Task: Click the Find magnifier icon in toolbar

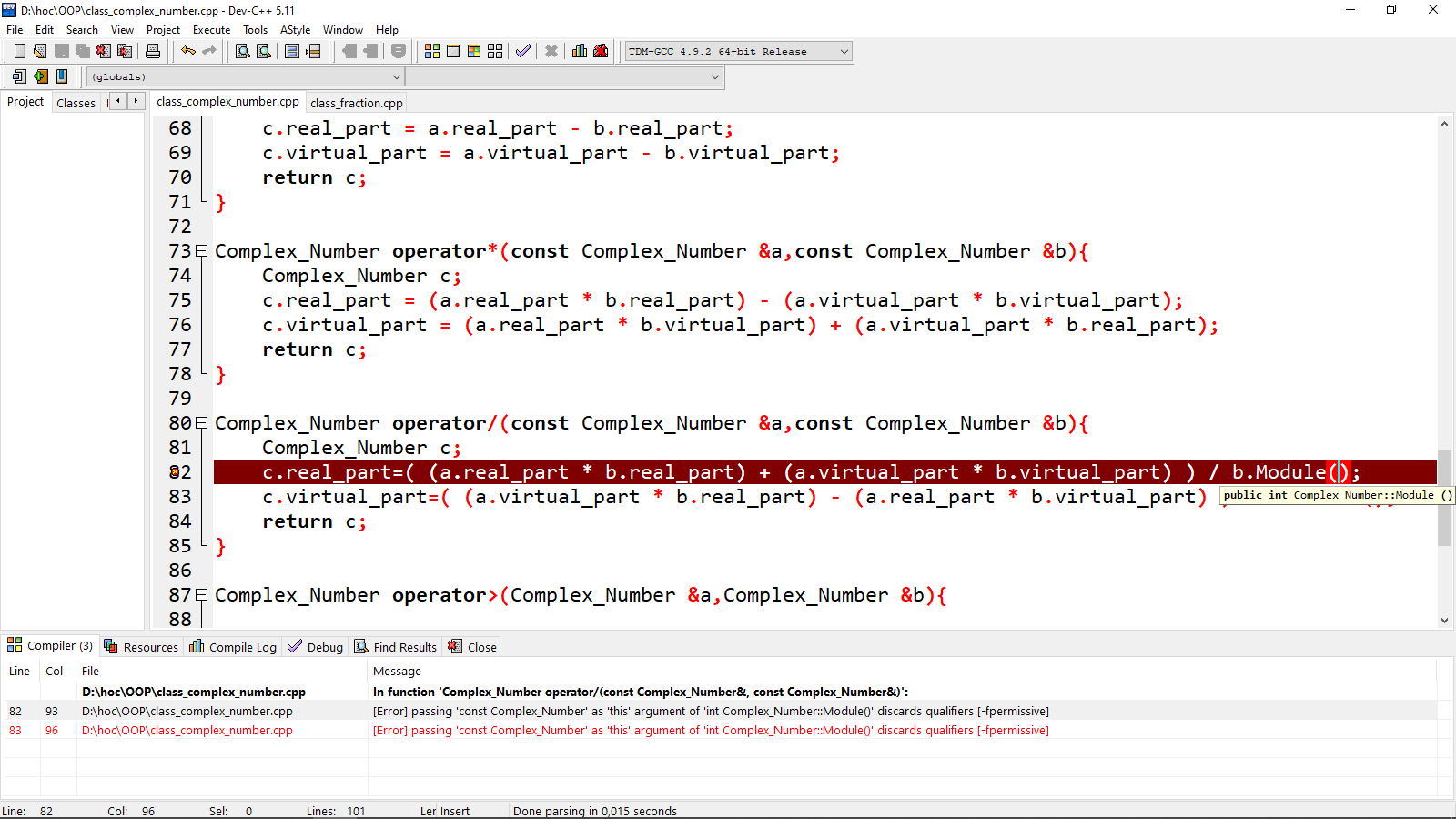Action: (243, 51)
